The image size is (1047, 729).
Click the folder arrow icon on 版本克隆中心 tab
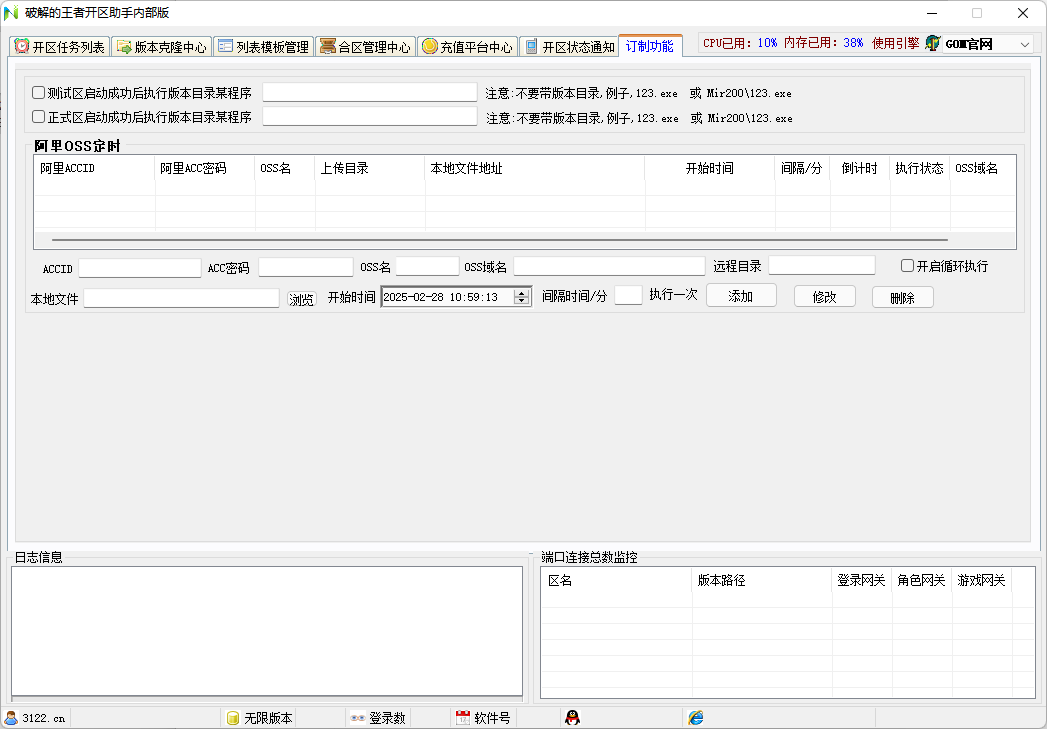124,47
